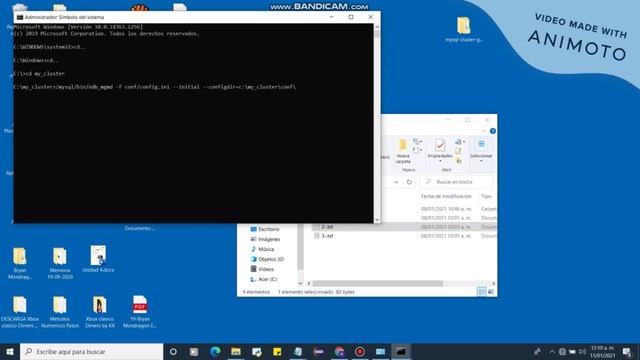Click Explorer horizontal scrollbar thumb
Viewport: 640px width, 360px height.
point(378,283)
